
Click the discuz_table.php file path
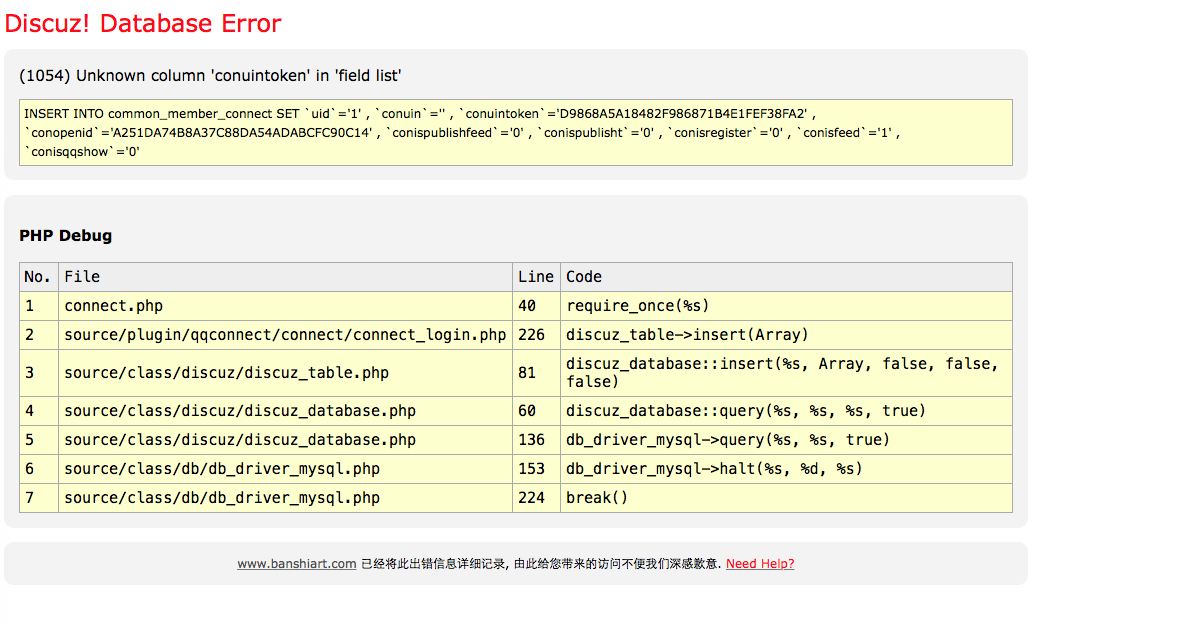[x=226, y=373]
